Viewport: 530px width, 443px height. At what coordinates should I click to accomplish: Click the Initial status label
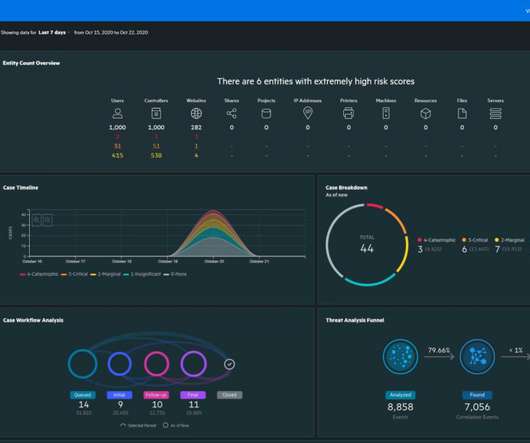(119, 395)
